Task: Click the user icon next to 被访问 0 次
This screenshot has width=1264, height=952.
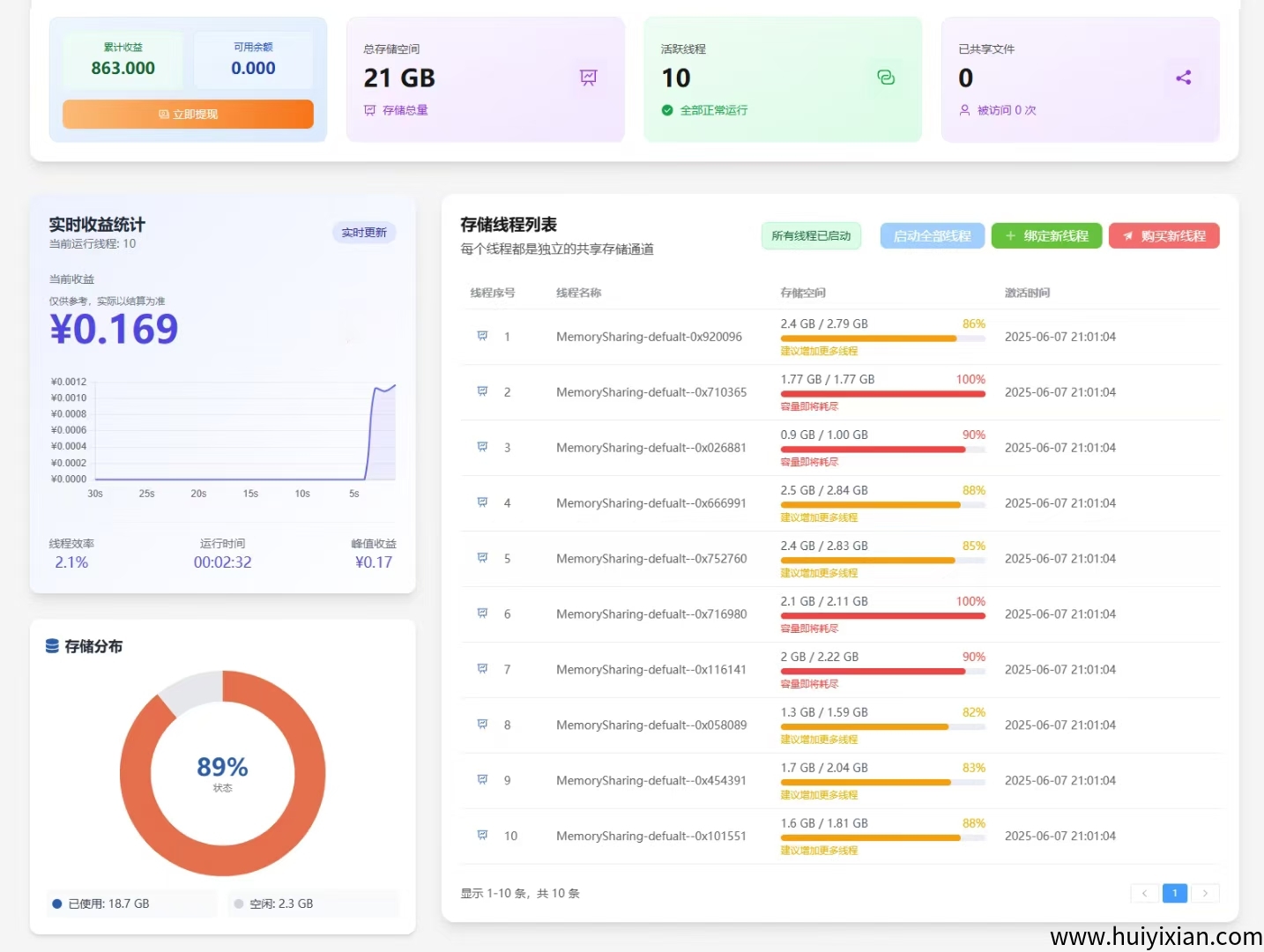Action: click(964, 110)
